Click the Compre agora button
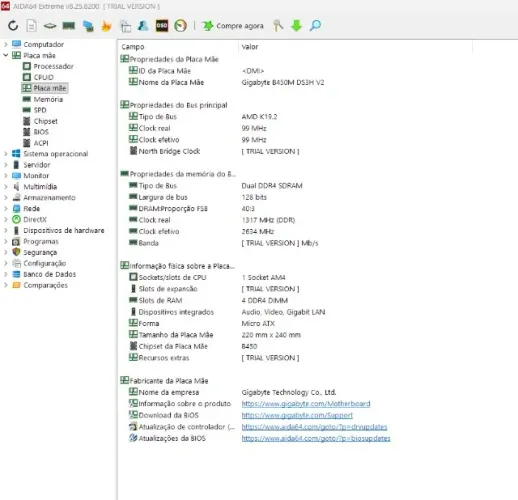This screenshot has height=500, width=518. pos(233,26)
